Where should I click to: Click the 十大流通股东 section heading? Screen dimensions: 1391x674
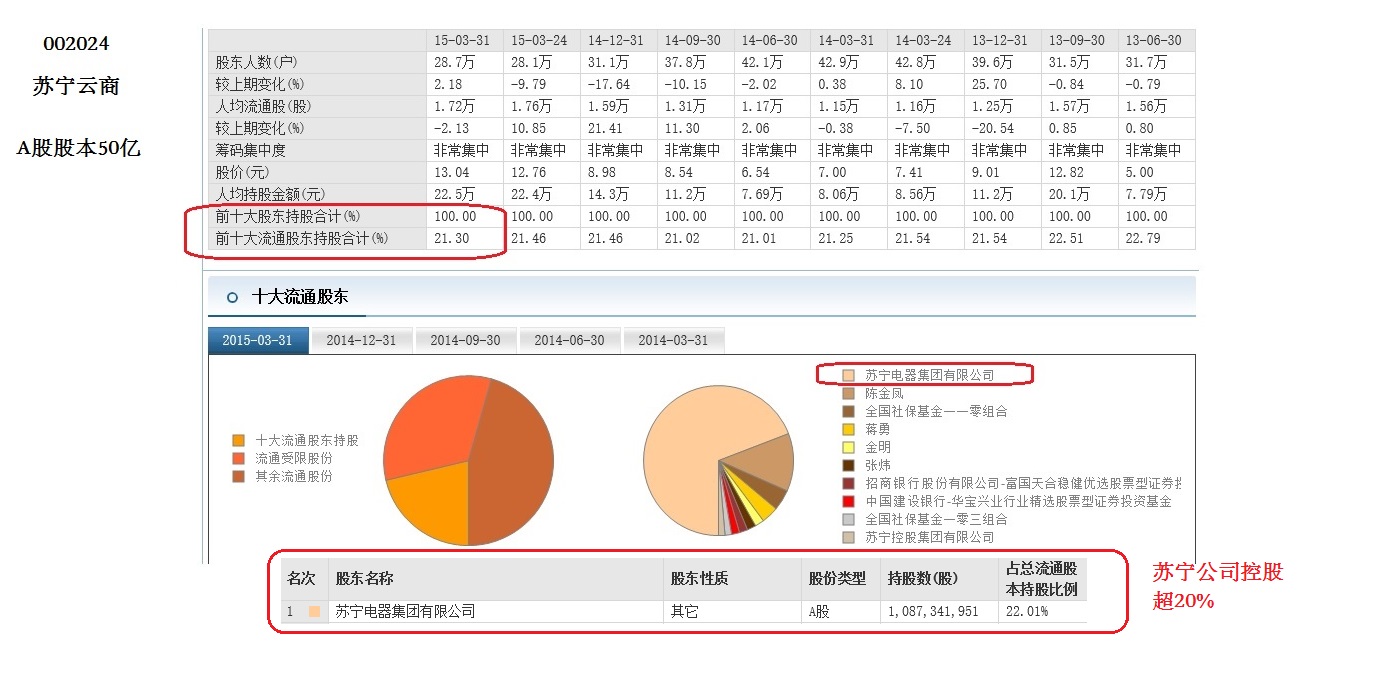tap(300, 297)
